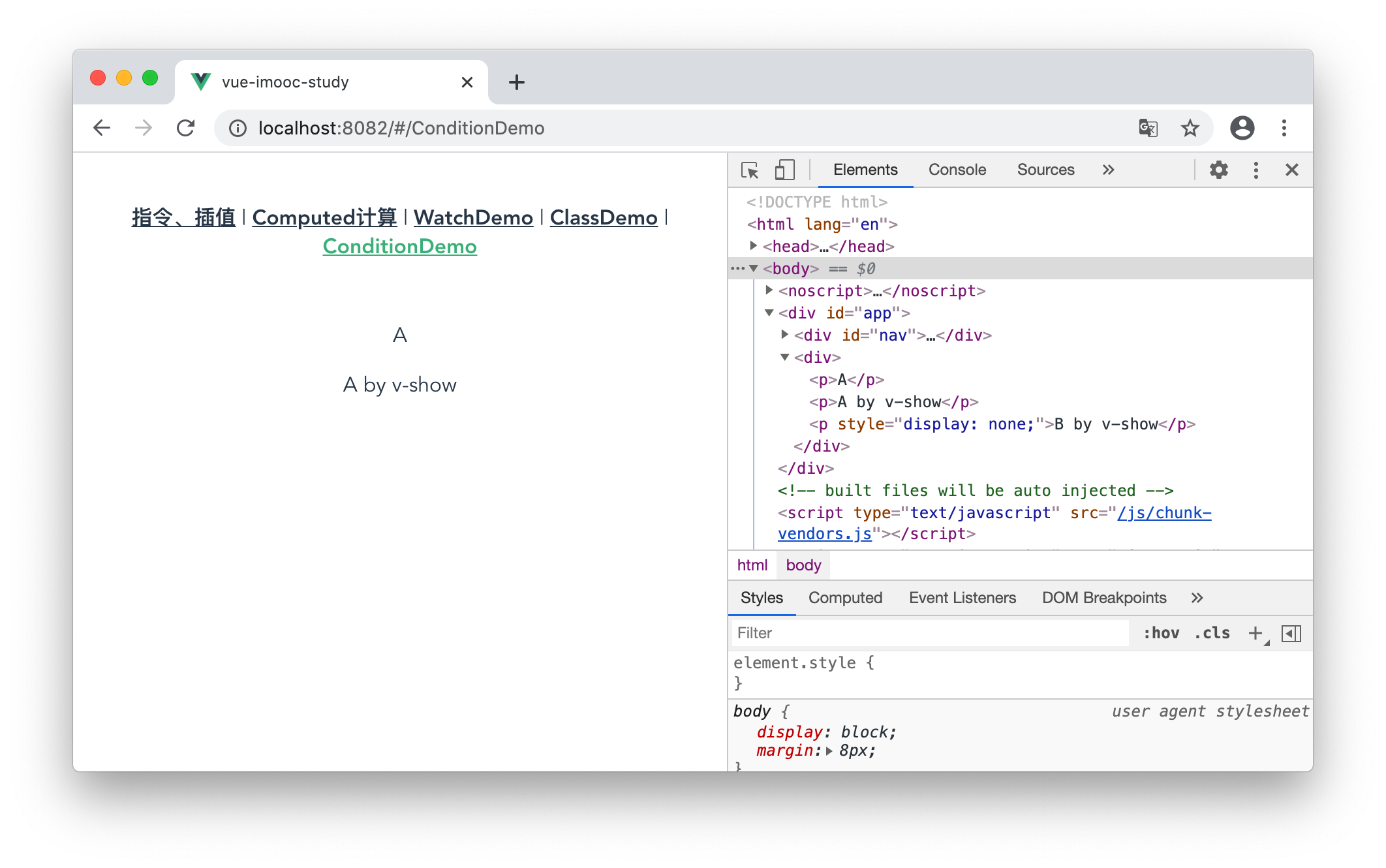Show more DevTools panels
Viewport: 1386px width, 868px height.
click(1108, 170)
